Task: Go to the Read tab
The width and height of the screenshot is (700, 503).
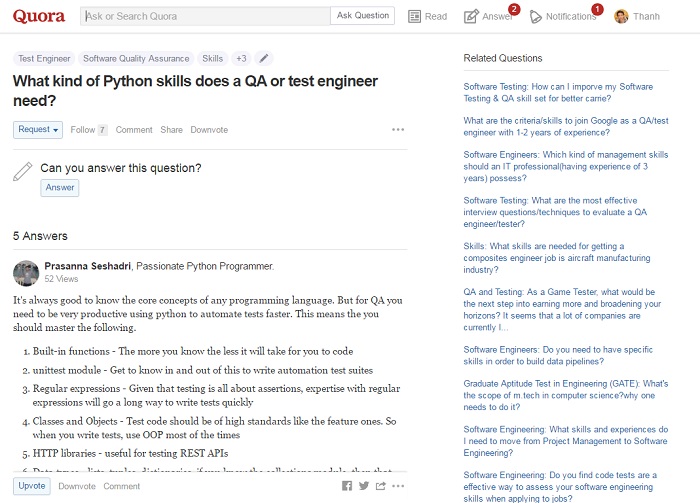Action: click(425, 17)
